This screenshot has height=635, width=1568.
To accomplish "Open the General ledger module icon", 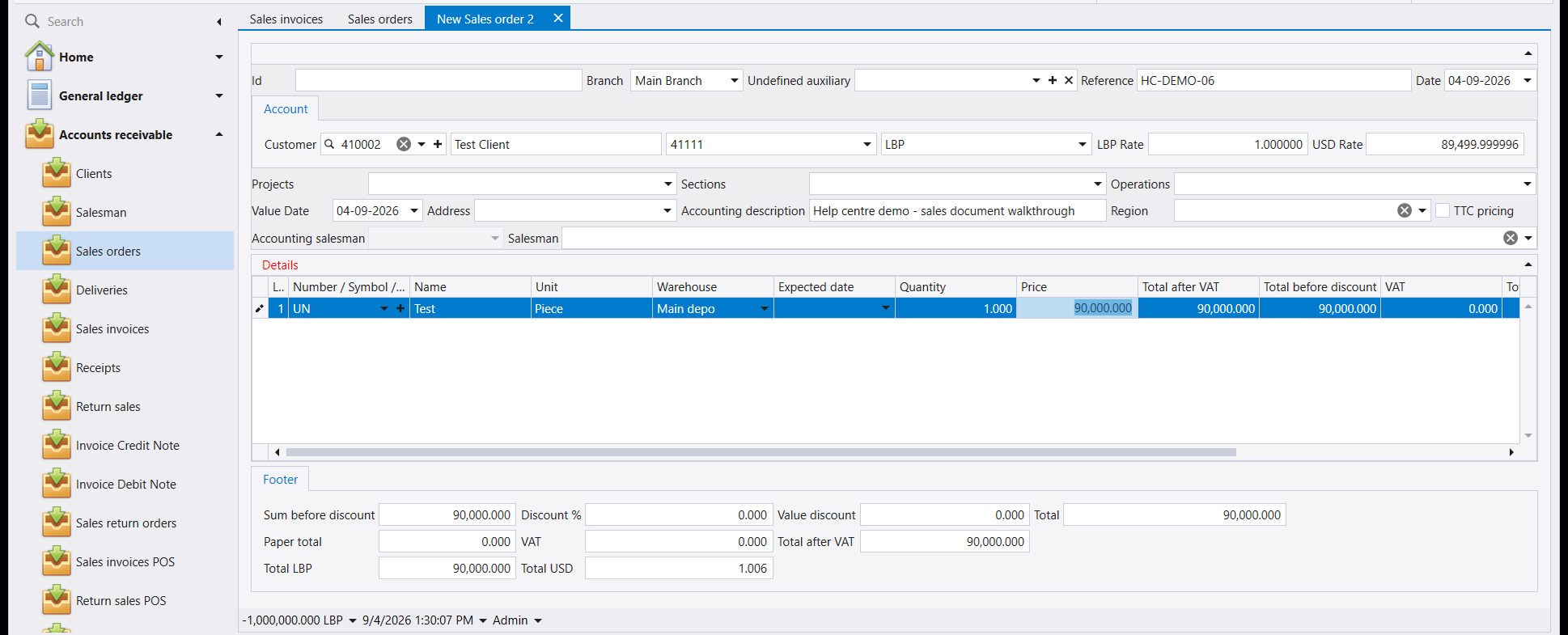I will coord(39,95).
